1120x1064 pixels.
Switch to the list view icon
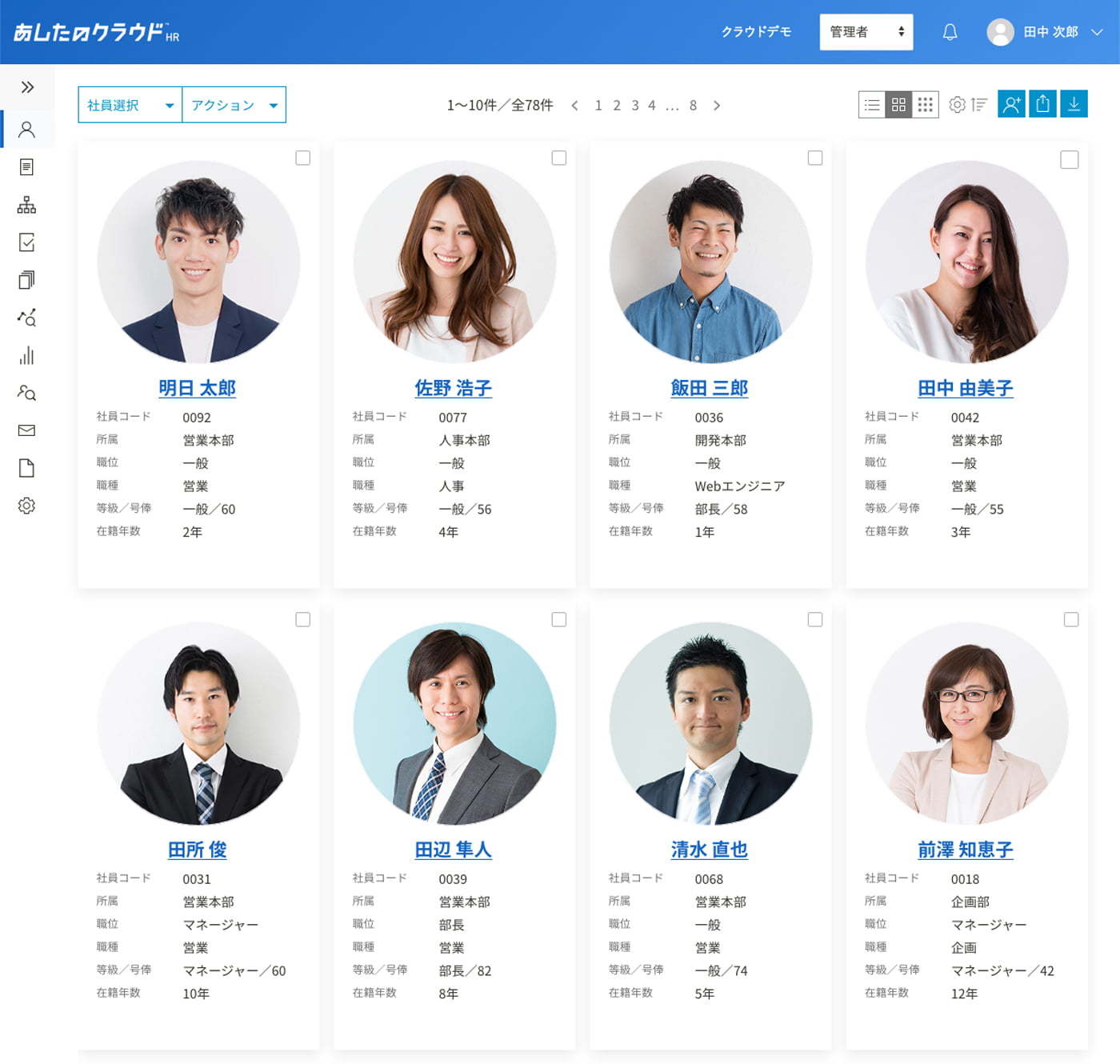(872, 105)
